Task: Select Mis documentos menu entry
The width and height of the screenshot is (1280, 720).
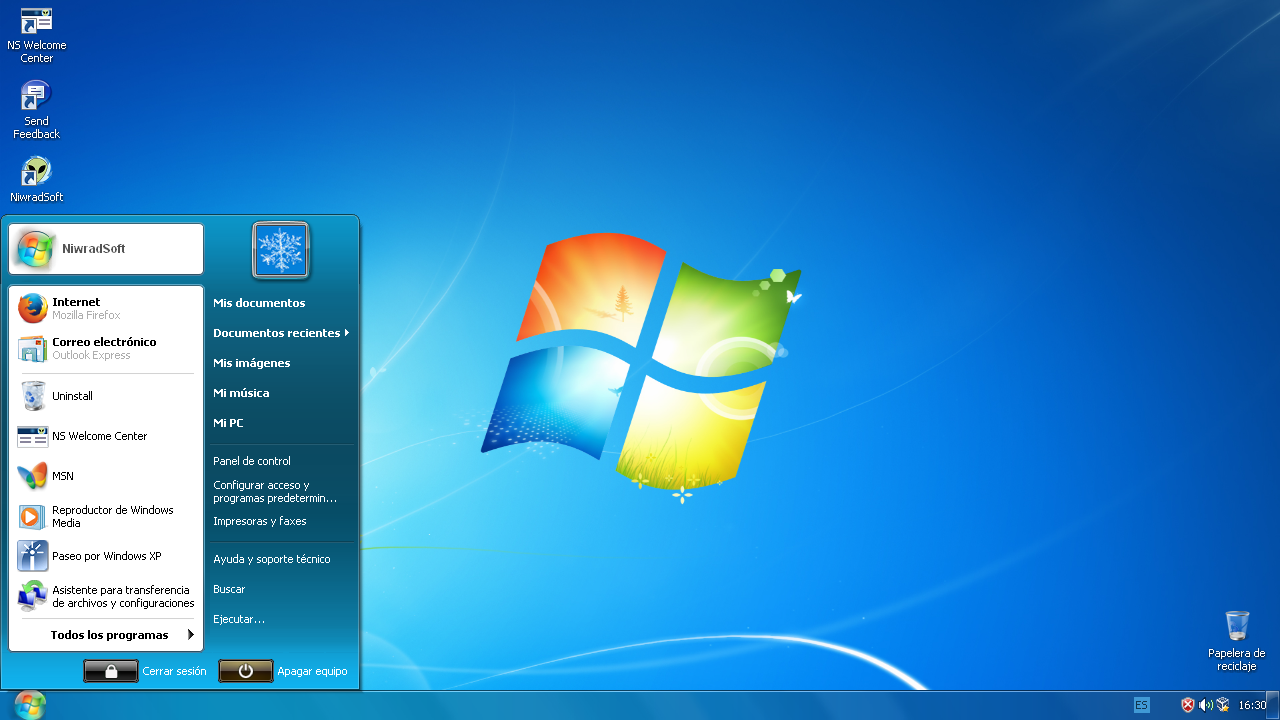Action: (x=259, y=303)
